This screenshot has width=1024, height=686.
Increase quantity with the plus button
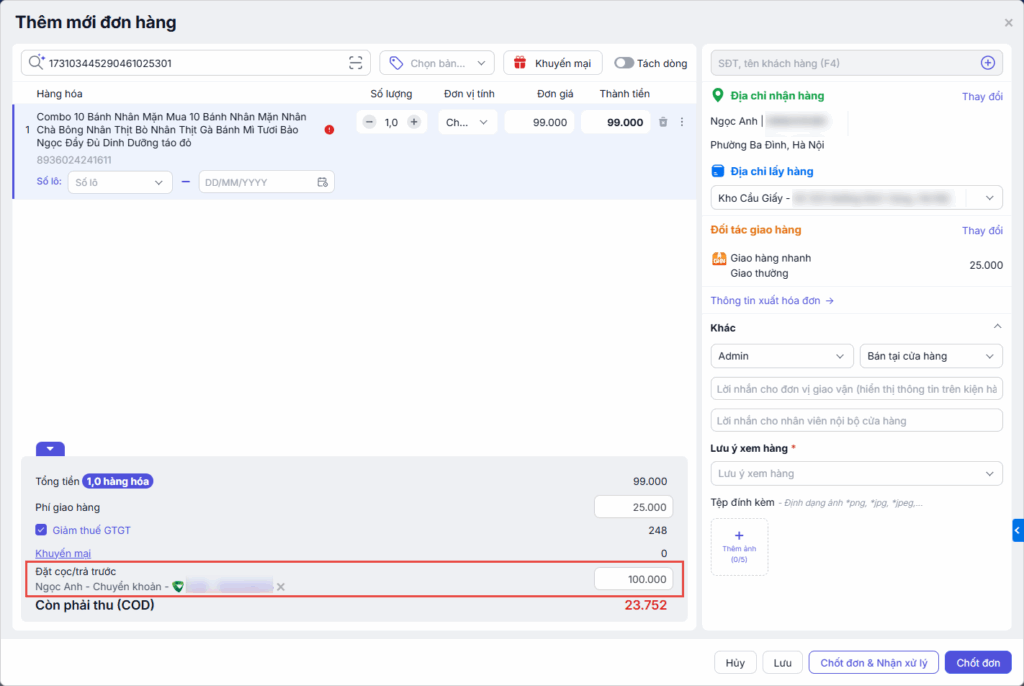coord(414,122)
